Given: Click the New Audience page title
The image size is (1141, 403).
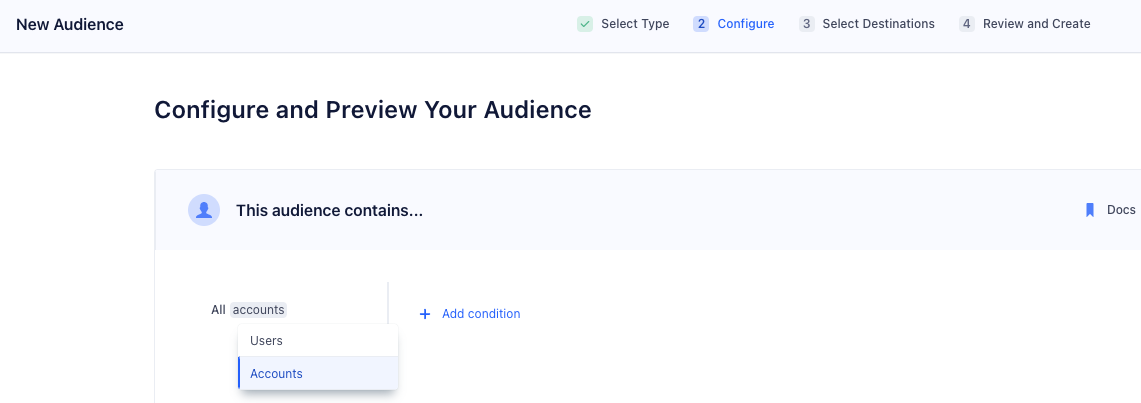Looking at the screenshot, I should 70,24.
